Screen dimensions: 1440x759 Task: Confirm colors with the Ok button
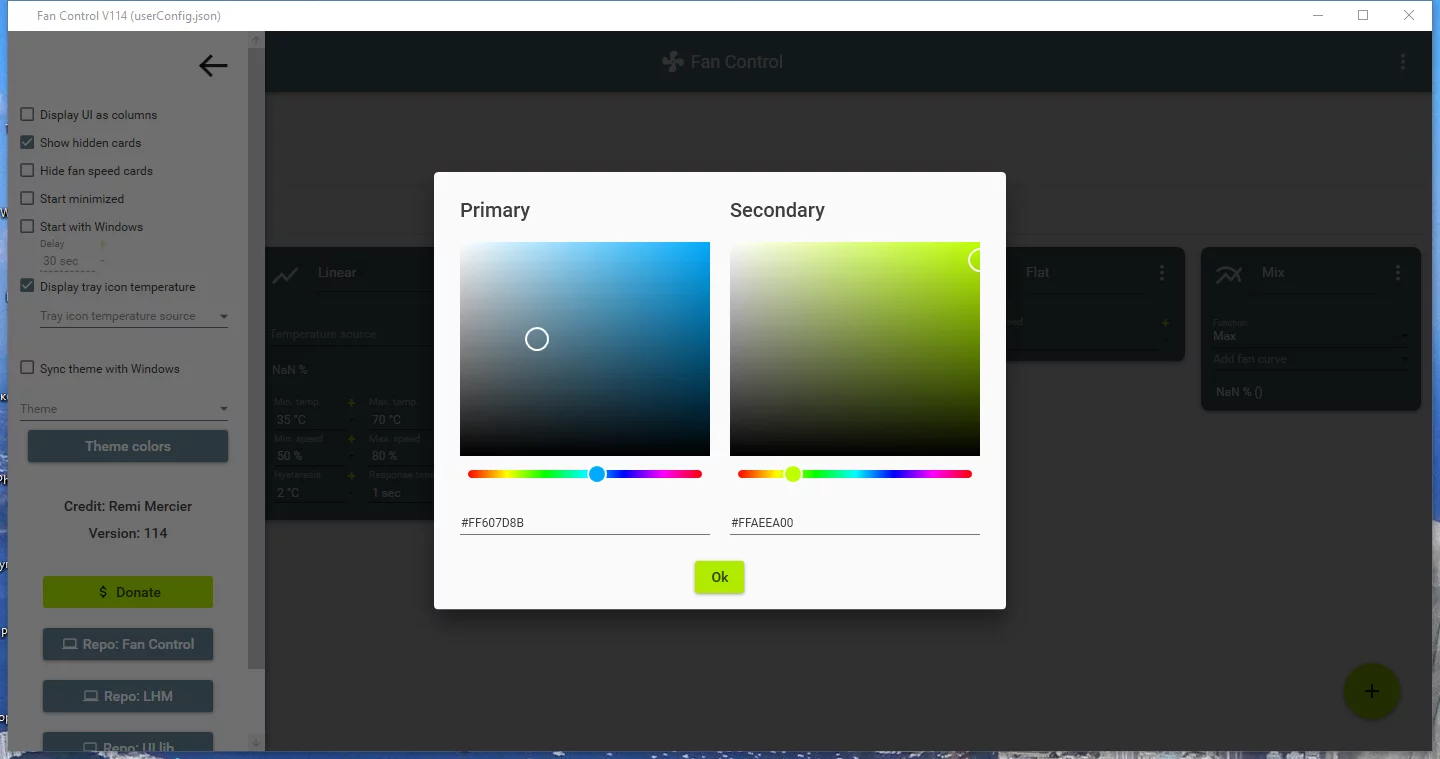[720, 577]
